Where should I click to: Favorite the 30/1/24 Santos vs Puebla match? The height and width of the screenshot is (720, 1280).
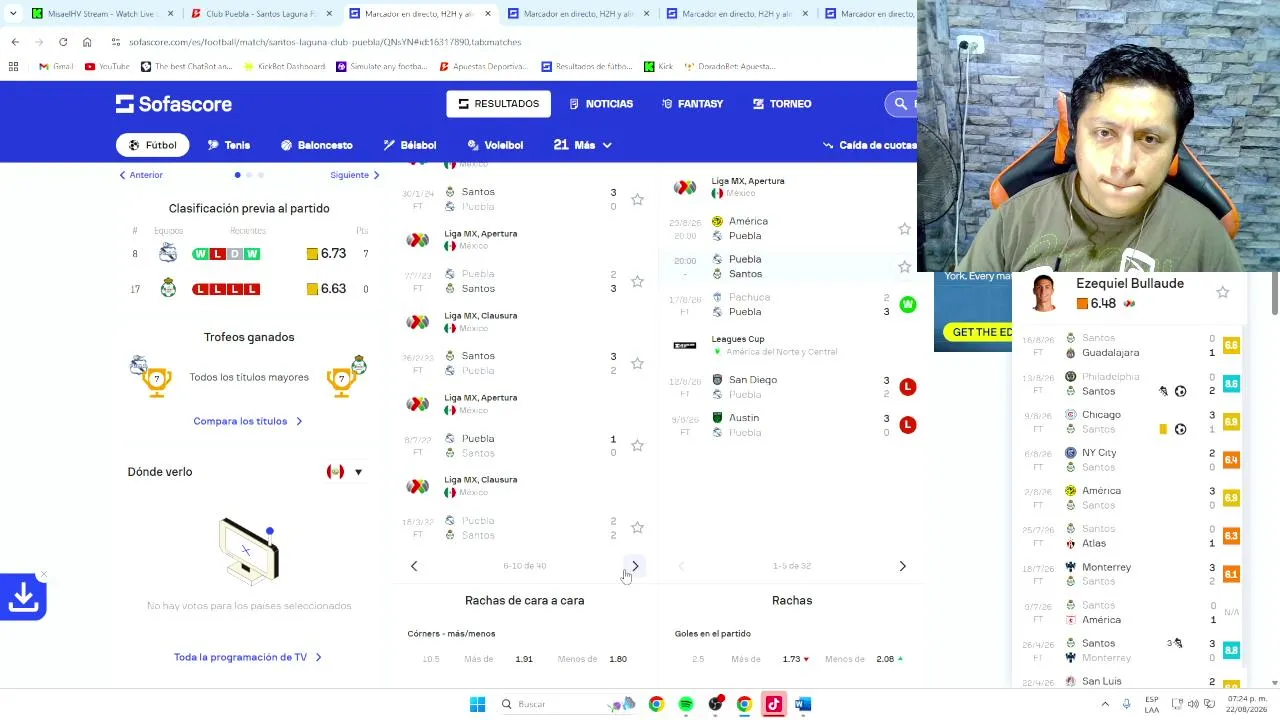(x=637, y=199)
